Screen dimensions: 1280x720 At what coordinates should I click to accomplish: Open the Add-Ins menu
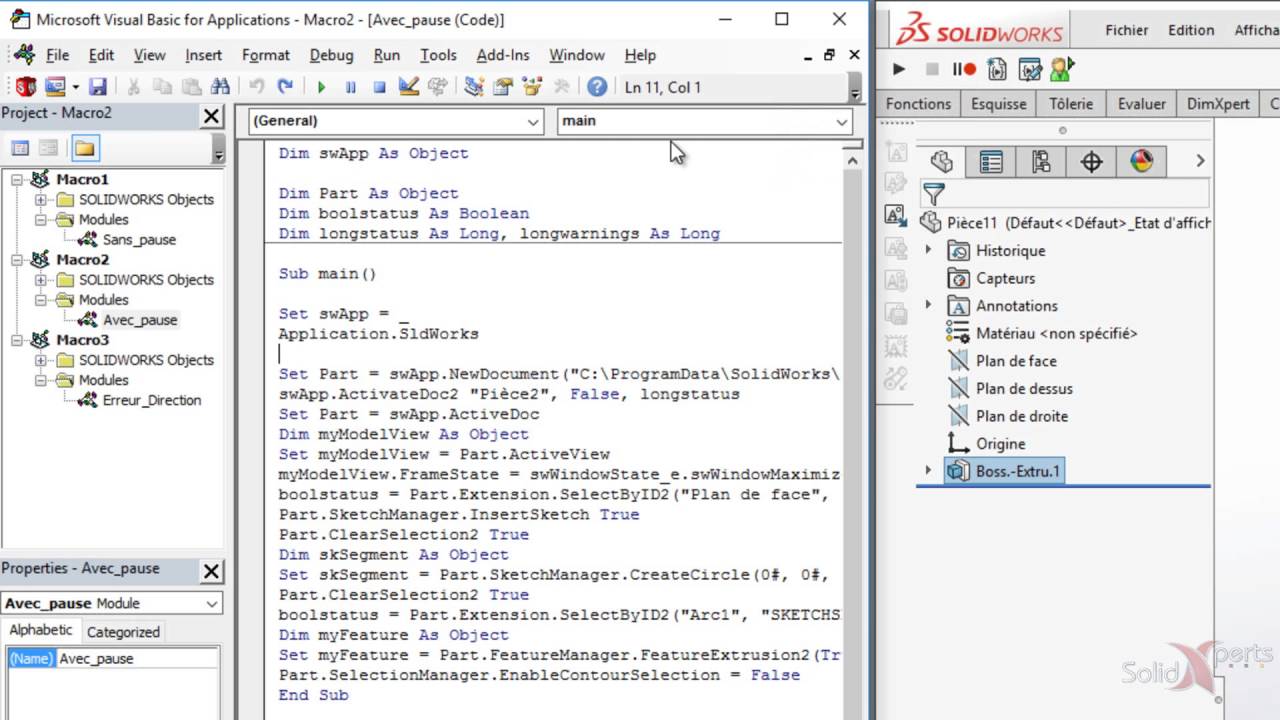click(503, 55)
